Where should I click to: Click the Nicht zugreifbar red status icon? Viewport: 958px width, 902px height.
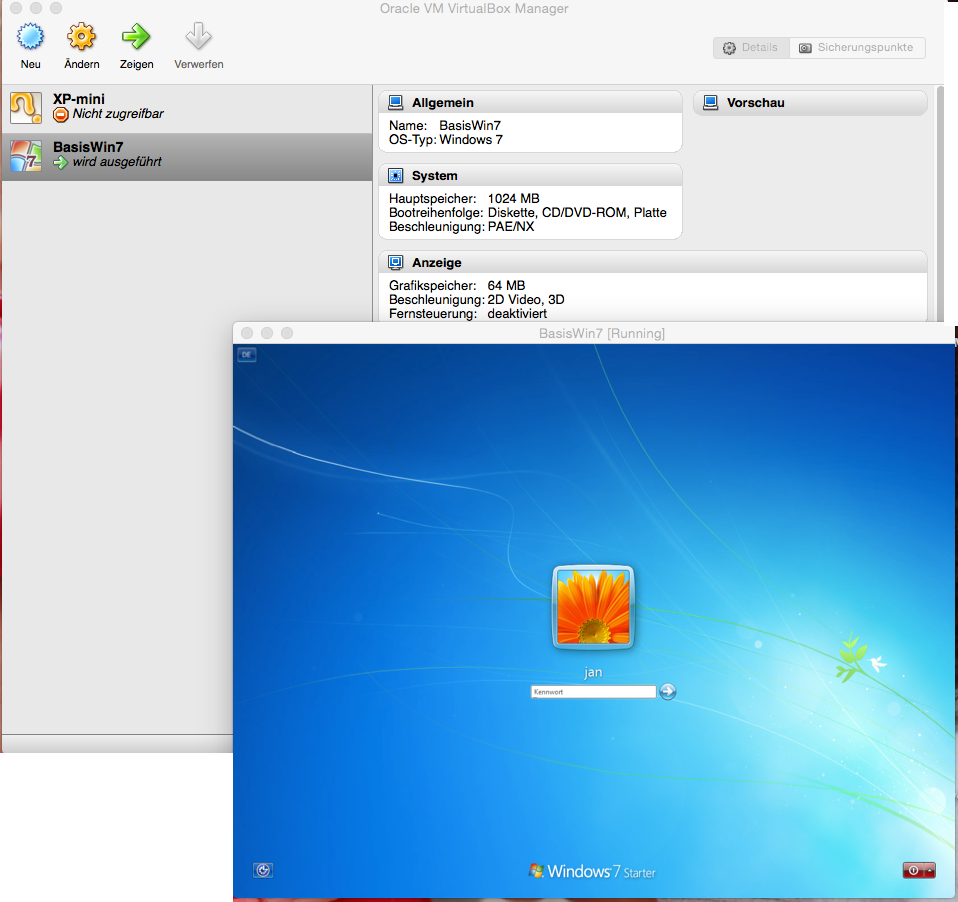click(x=60, y=114)
